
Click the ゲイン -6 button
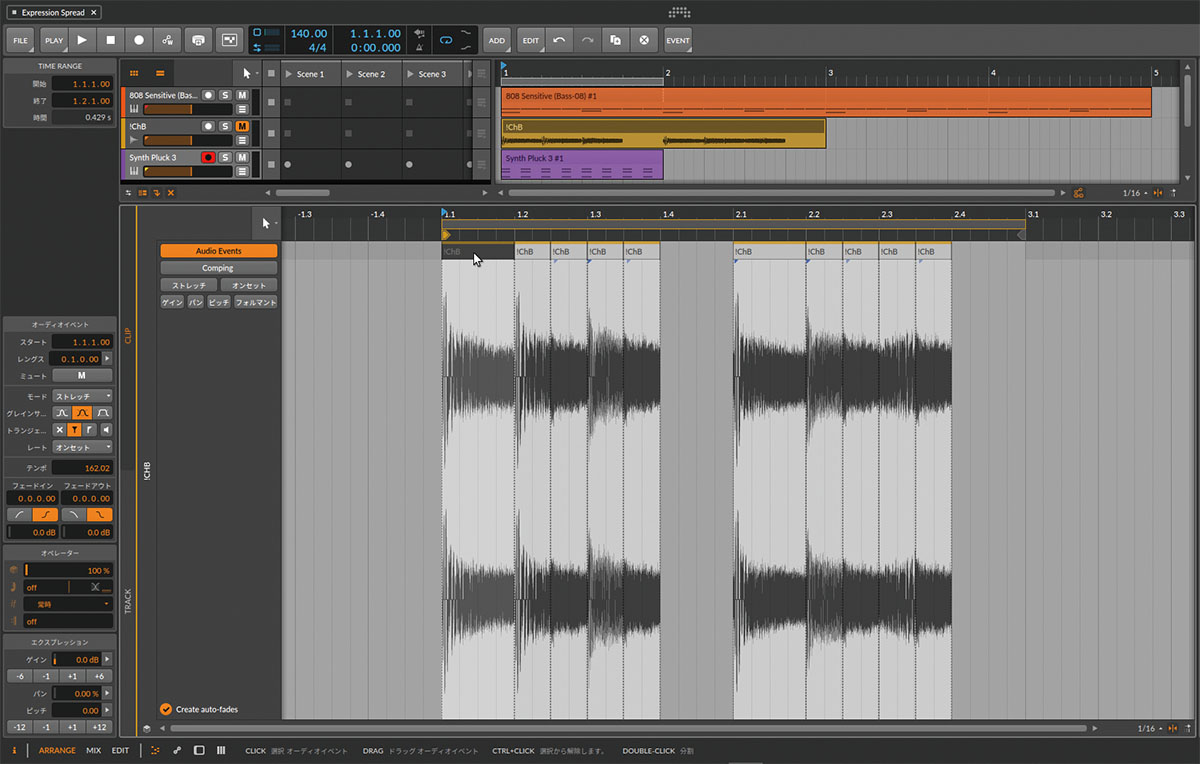point(20,676)
